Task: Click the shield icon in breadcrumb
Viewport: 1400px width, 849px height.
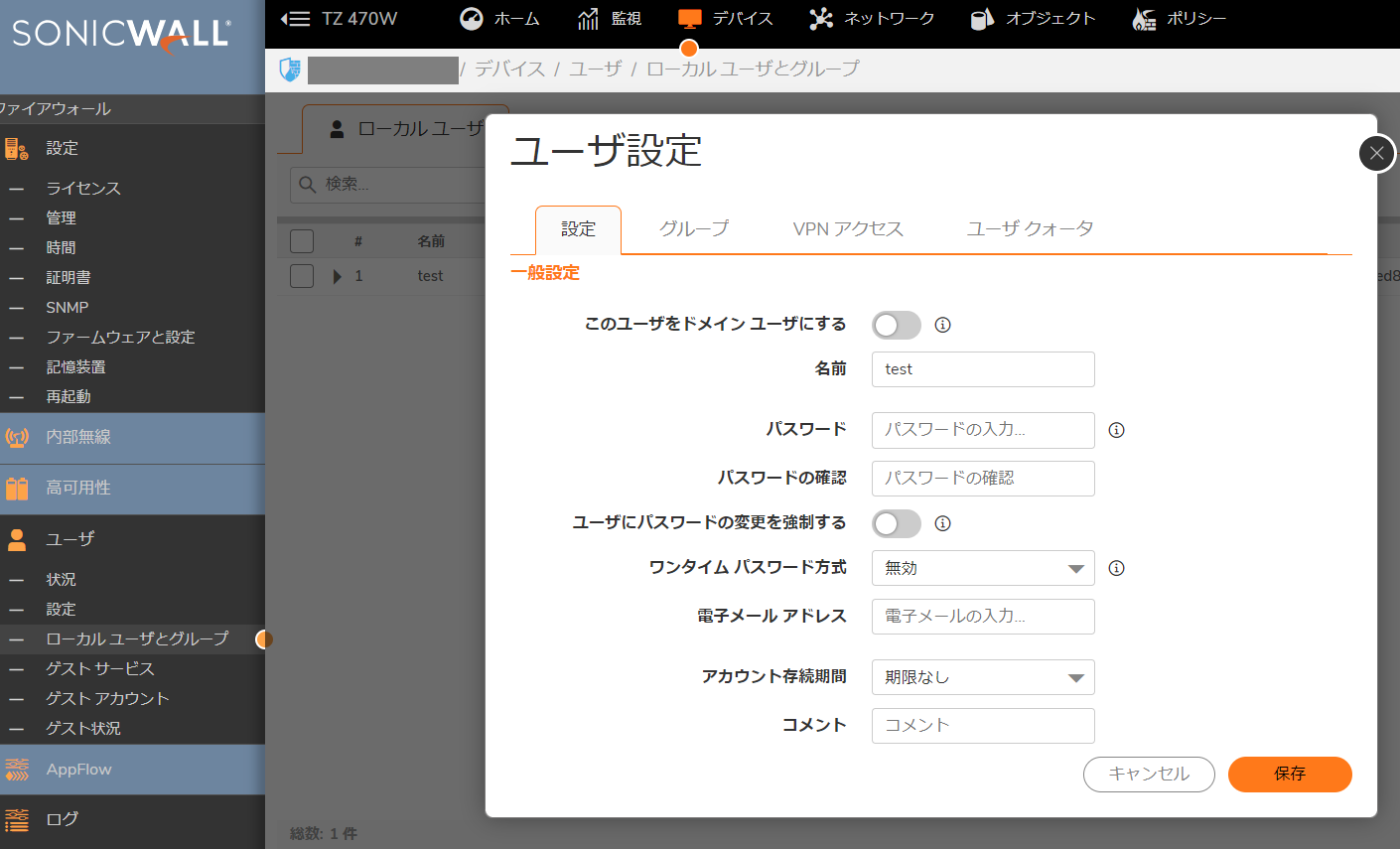Action: pos(289,69)
